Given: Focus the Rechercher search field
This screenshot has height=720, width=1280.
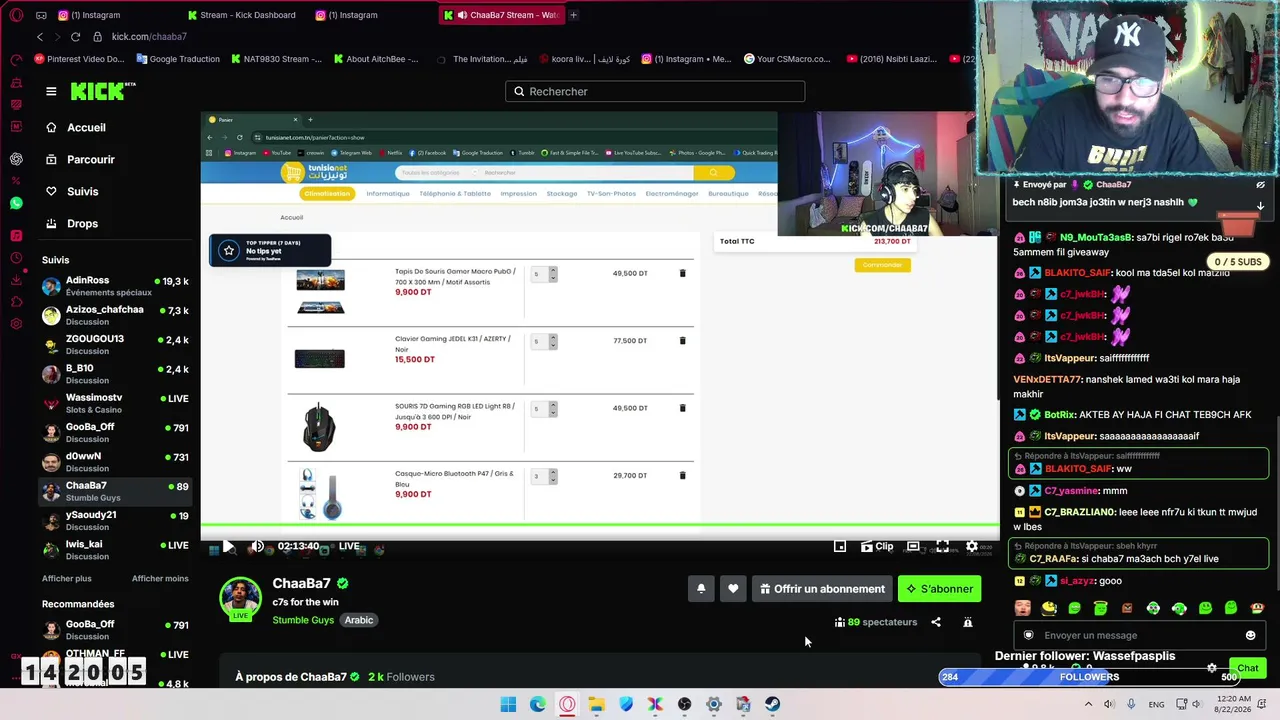Looking at the screenshot, I should (655, 91).
